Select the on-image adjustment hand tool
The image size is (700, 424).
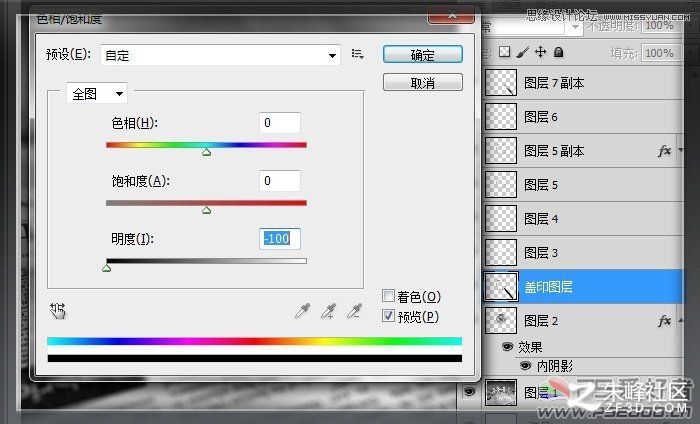point(58,311)
